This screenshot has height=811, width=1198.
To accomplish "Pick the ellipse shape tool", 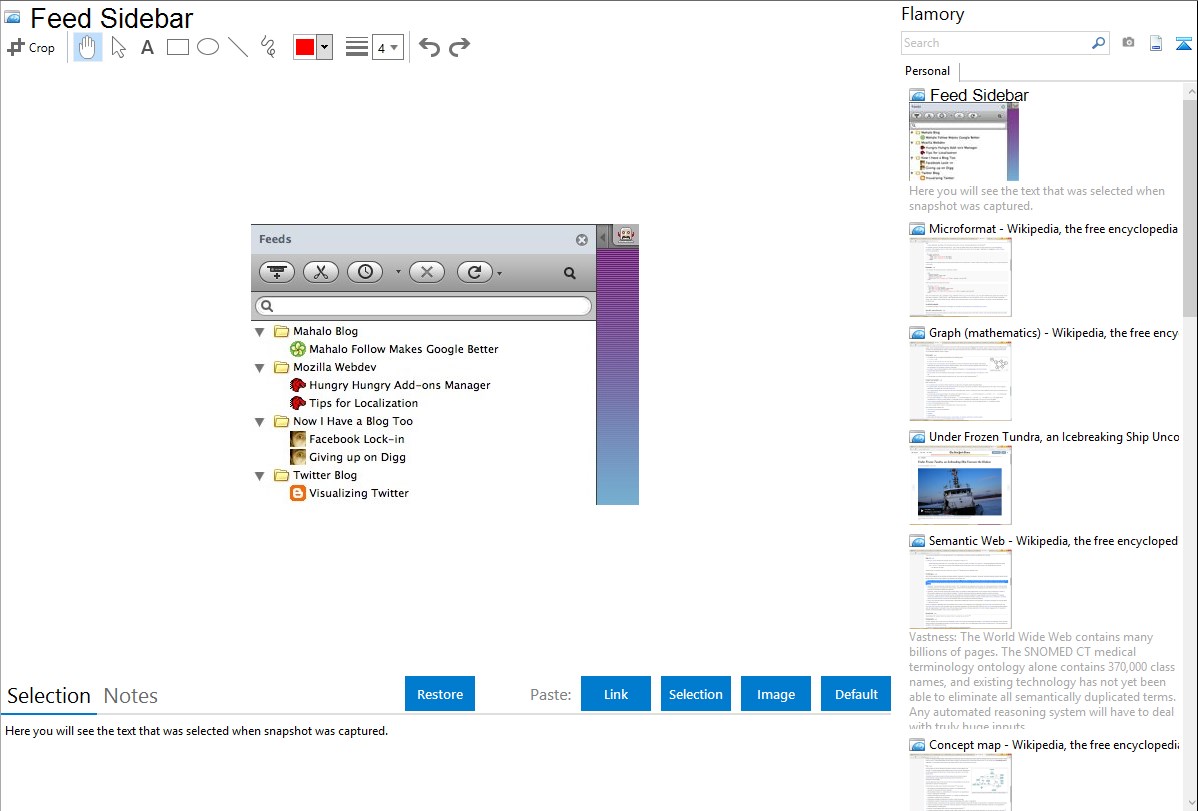I will tap(208, 47).
